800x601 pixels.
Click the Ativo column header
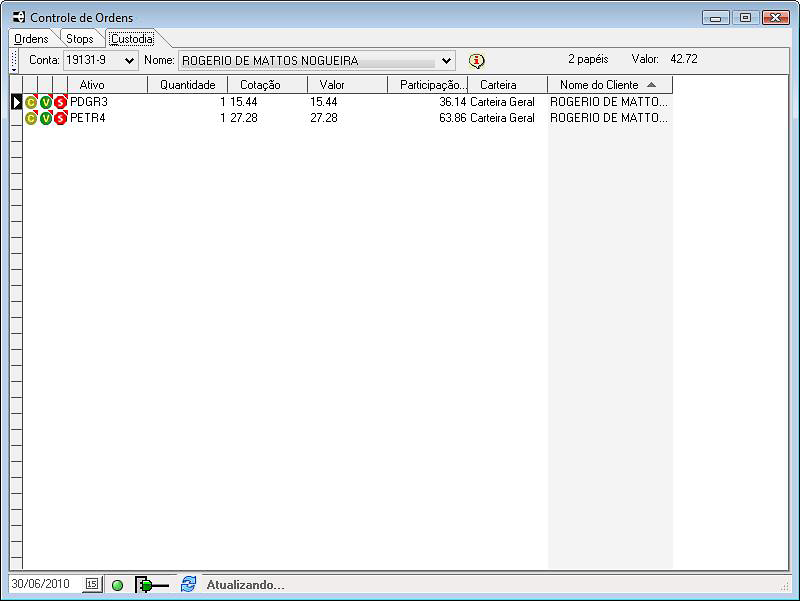92,85
